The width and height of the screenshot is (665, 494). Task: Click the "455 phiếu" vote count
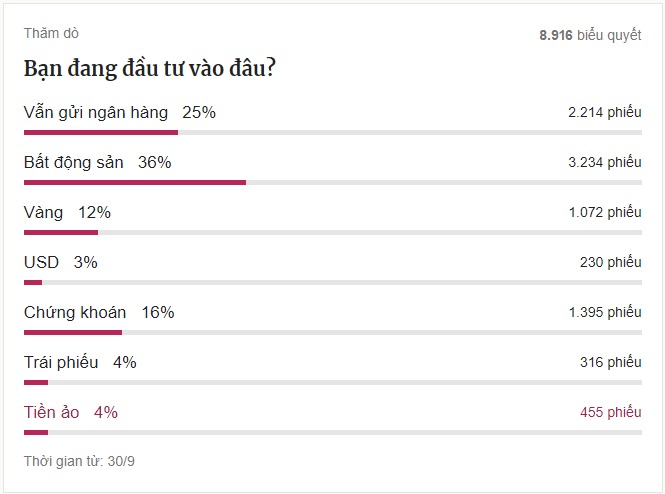tap(610, 413)
